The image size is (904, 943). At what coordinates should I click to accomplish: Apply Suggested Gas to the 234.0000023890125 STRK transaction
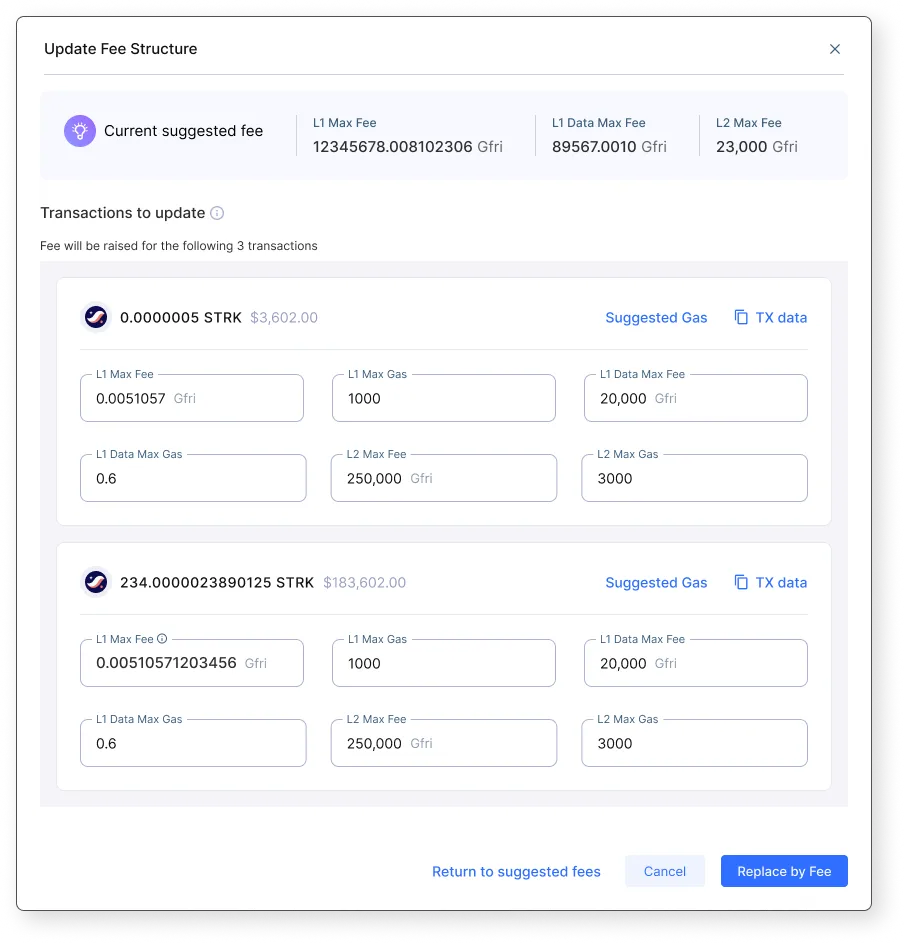click(656, 582)
